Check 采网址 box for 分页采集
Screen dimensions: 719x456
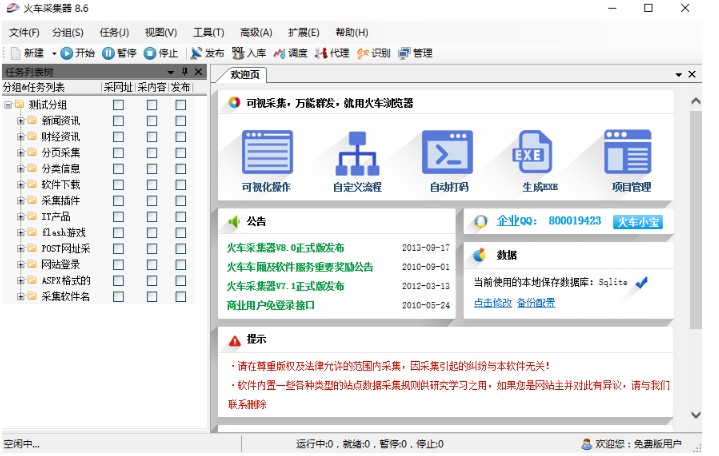pyautogui.click(x=118, y=153)
